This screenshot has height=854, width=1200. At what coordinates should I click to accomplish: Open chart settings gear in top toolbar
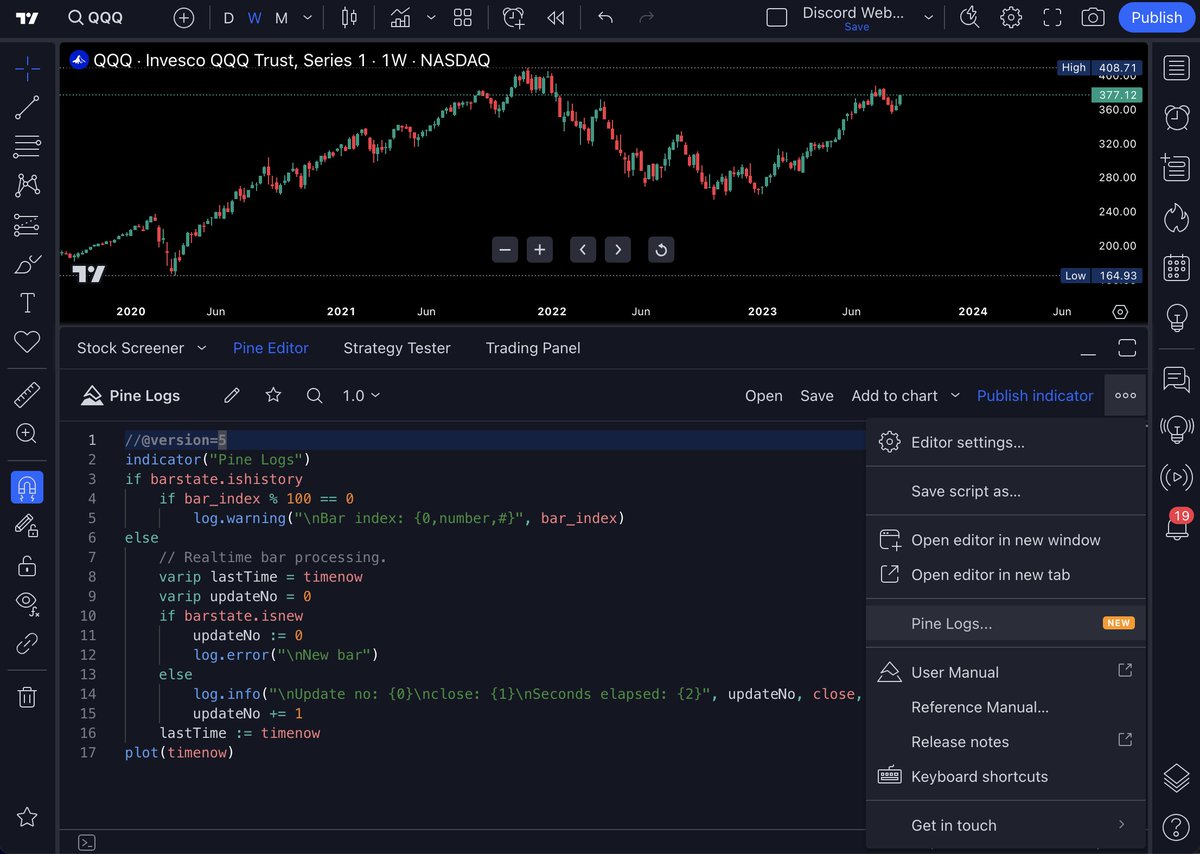1011,17
